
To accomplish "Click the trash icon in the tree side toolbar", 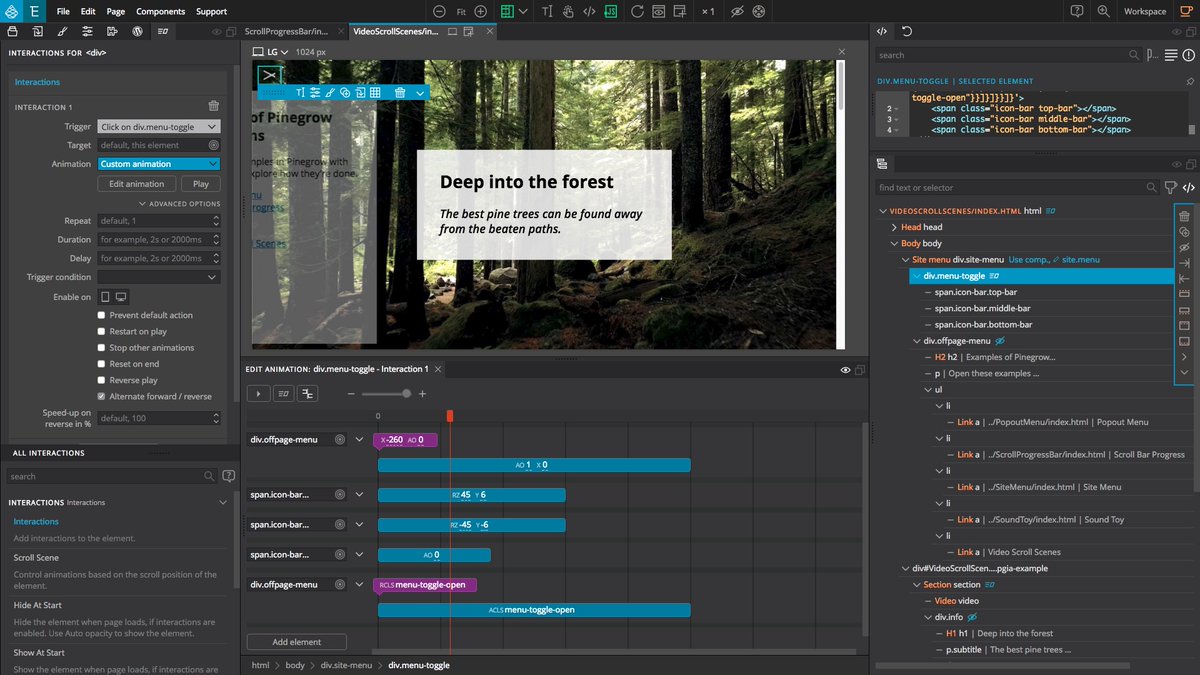I will point(1184,216).
